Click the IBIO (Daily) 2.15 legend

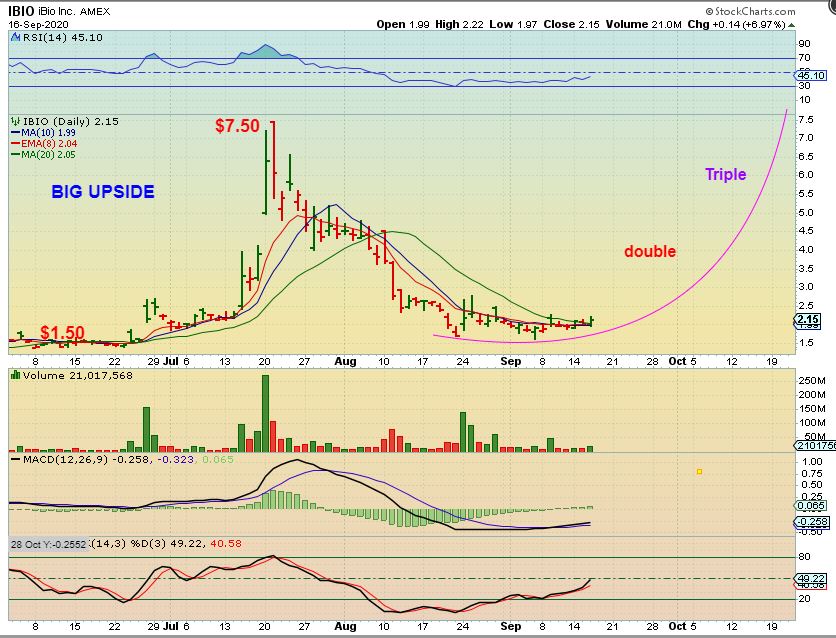pos(65,122)
